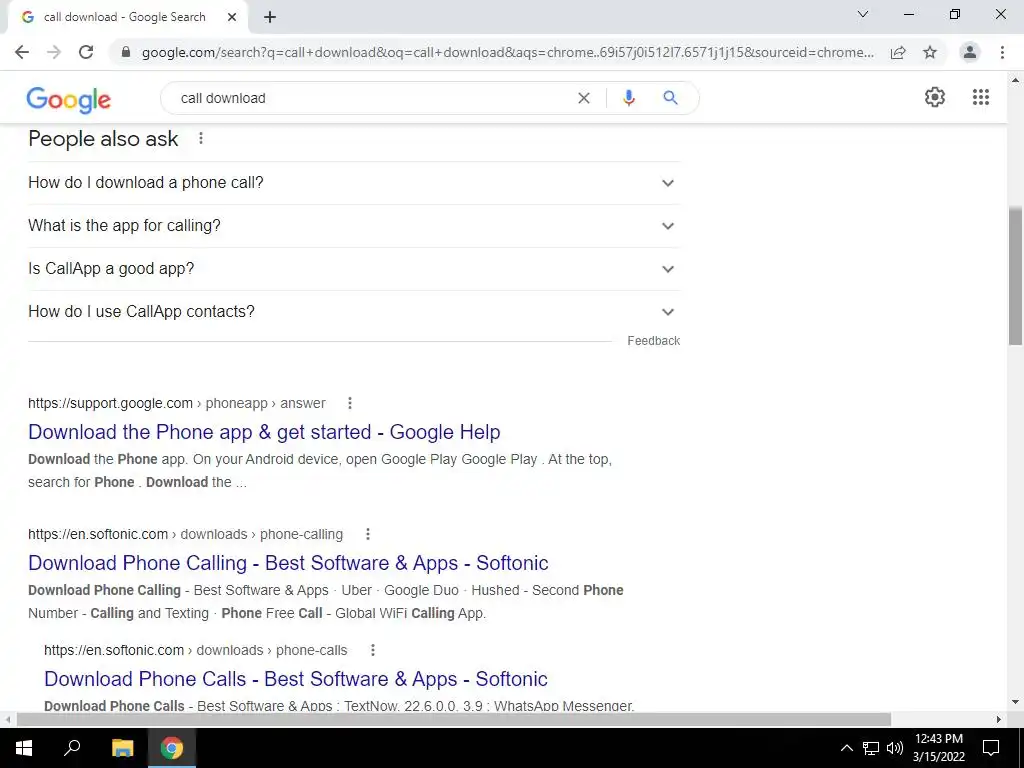Click the Feedback link
The width and height of the screenshot is (1024, 768).
click(x=653, y=341)
